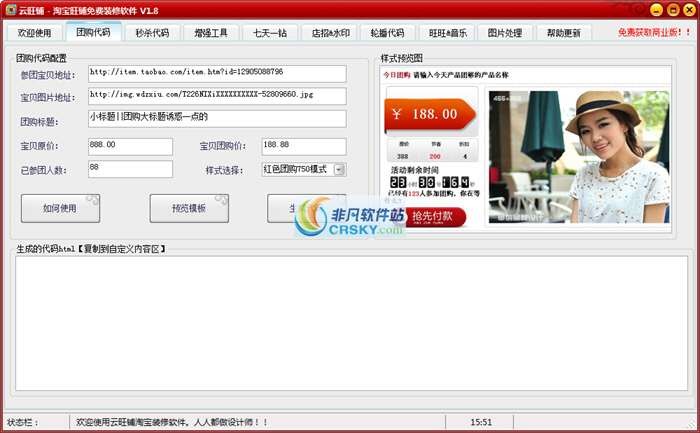Open the 增强工具 tab
Screen dimensions: 700x433
(x=211, y=33)
